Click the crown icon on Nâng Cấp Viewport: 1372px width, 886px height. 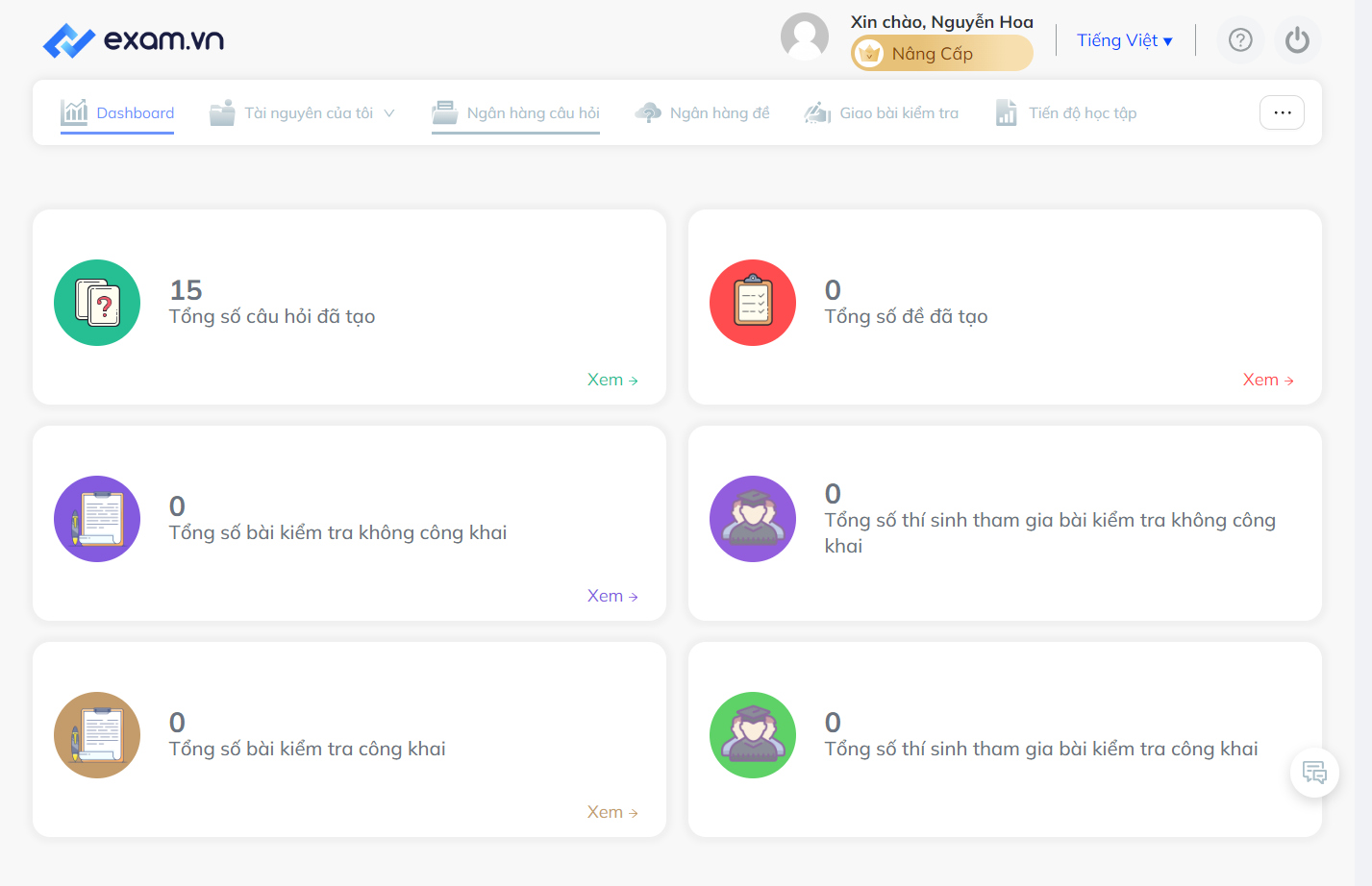(x=869, y=54)
